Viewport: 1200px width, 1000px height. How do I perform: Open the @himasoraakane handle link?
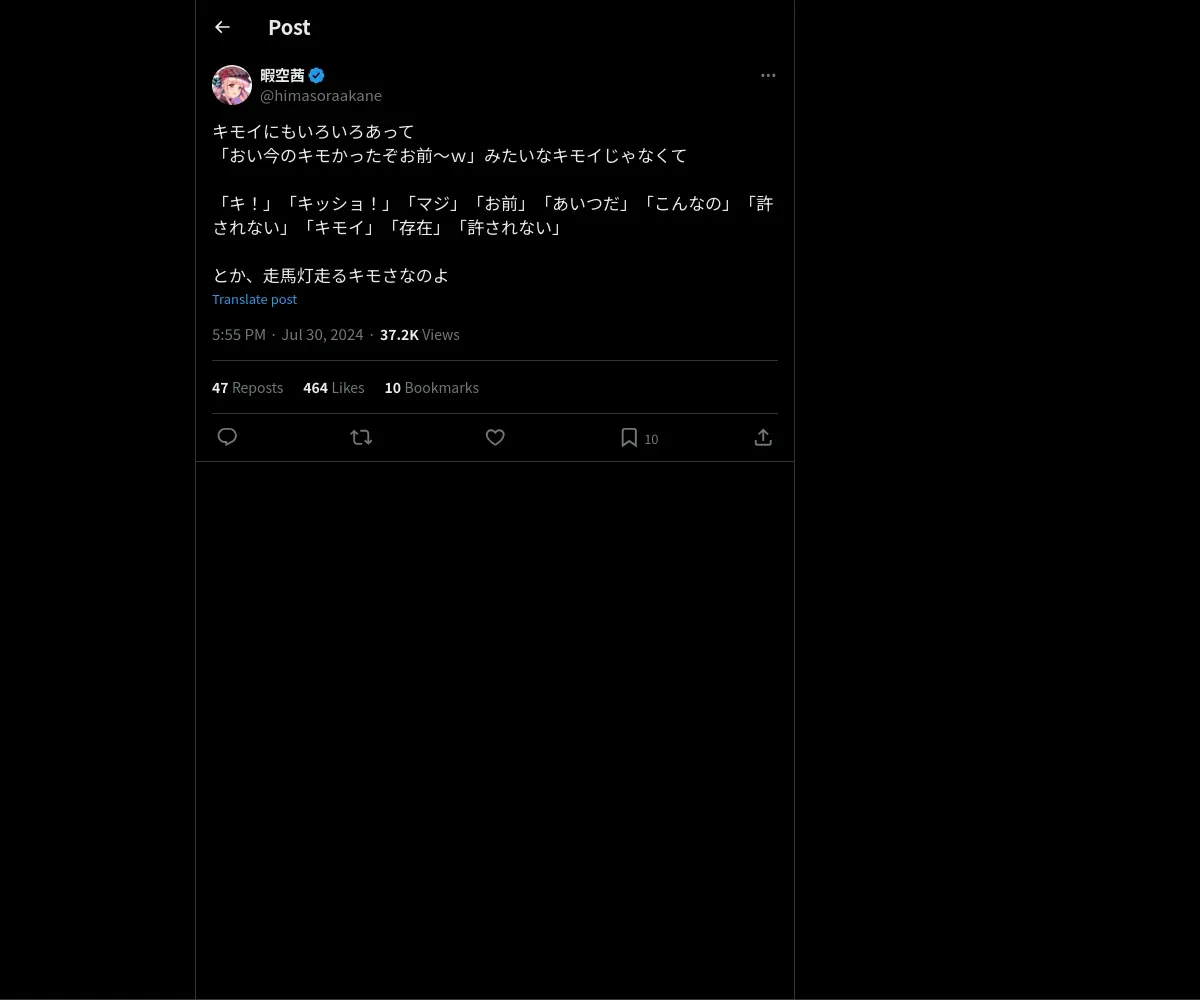coord(321,96)
